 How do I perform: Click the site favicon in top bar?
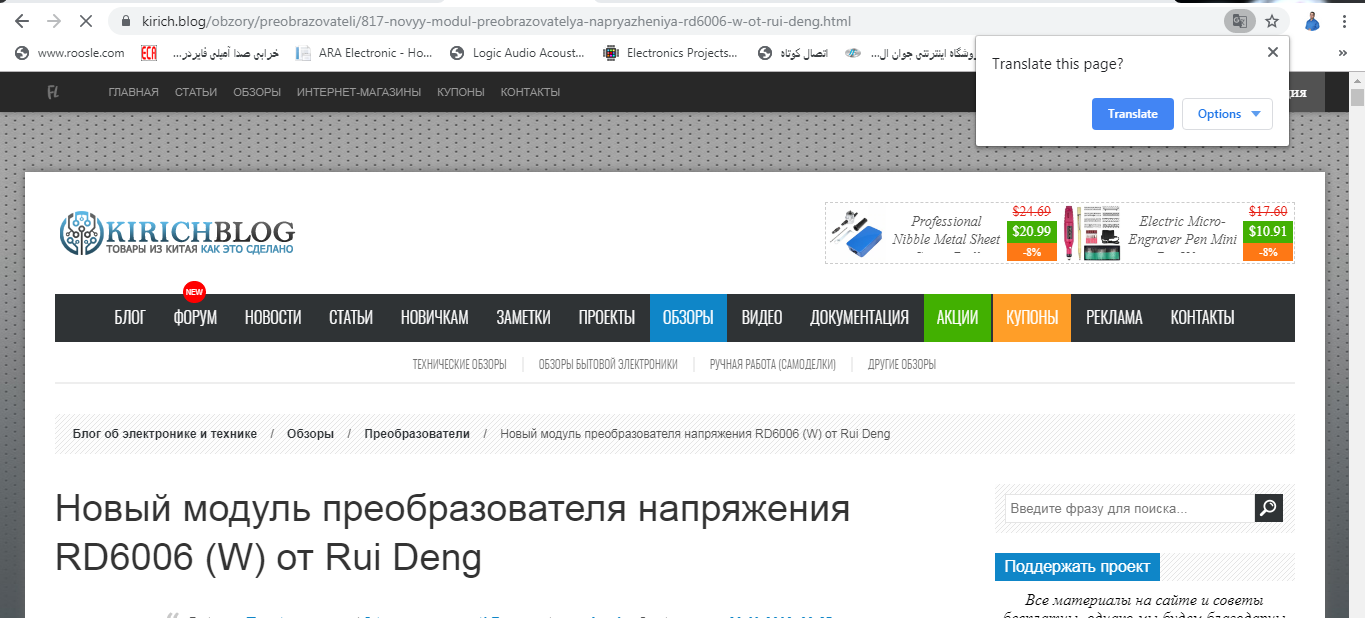[x=52, y=92]
